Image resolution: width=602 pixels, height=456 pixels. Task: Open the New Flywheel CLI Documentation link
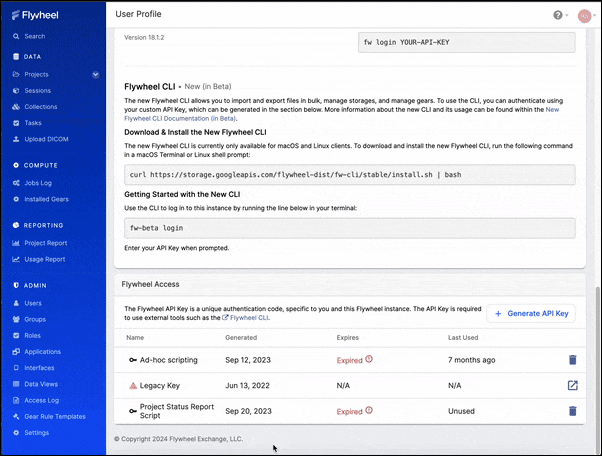pos(341,114)
